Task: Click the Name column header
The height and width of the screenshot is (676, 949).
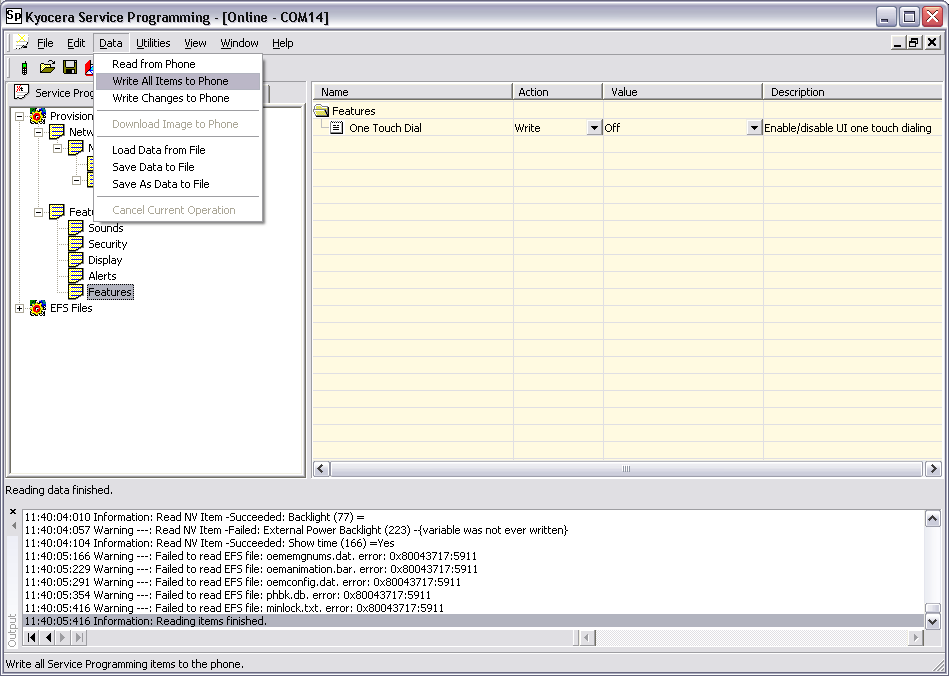Action: pos(335,92)
